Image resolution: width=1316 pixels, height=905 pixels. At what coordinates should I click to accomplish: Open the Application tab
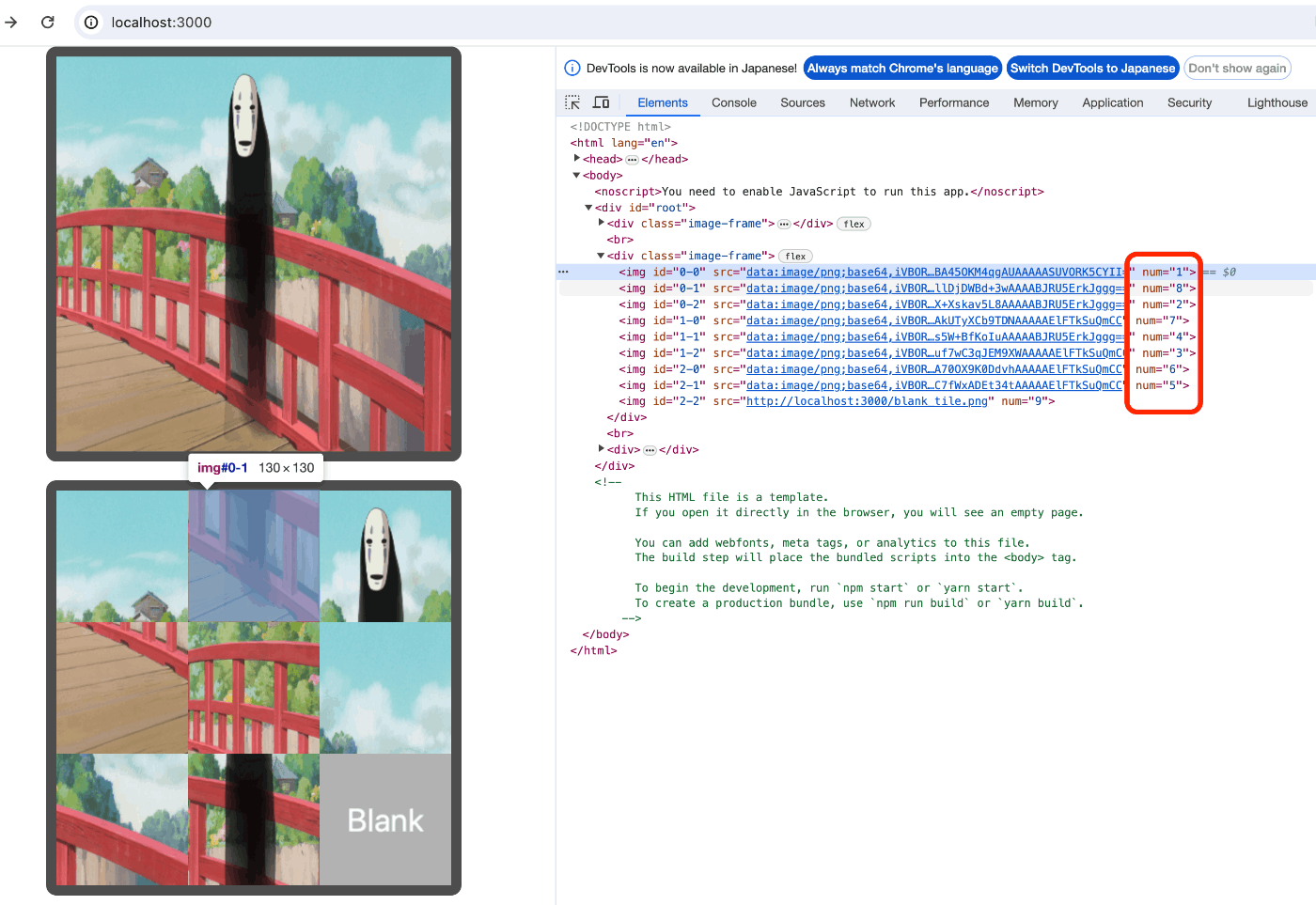(x=1113, y=102)
